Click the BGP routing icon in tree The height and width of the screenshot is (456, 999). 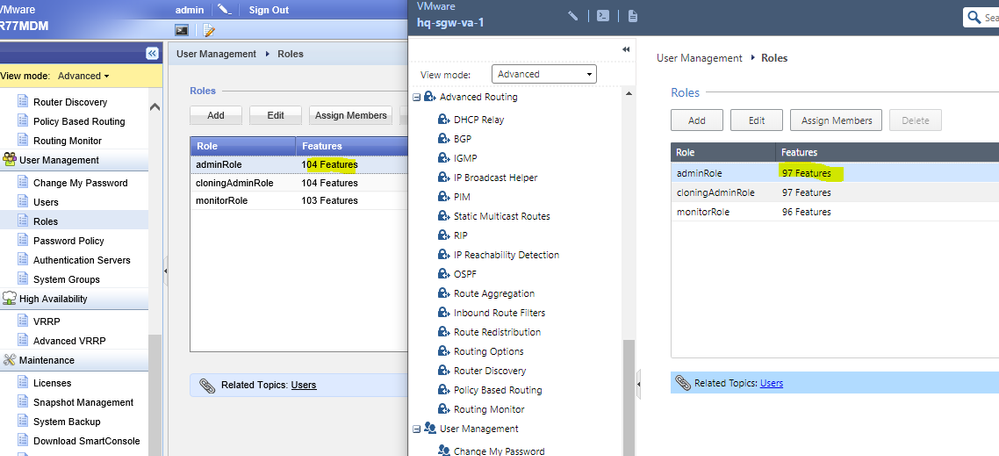tap(444, 139)
